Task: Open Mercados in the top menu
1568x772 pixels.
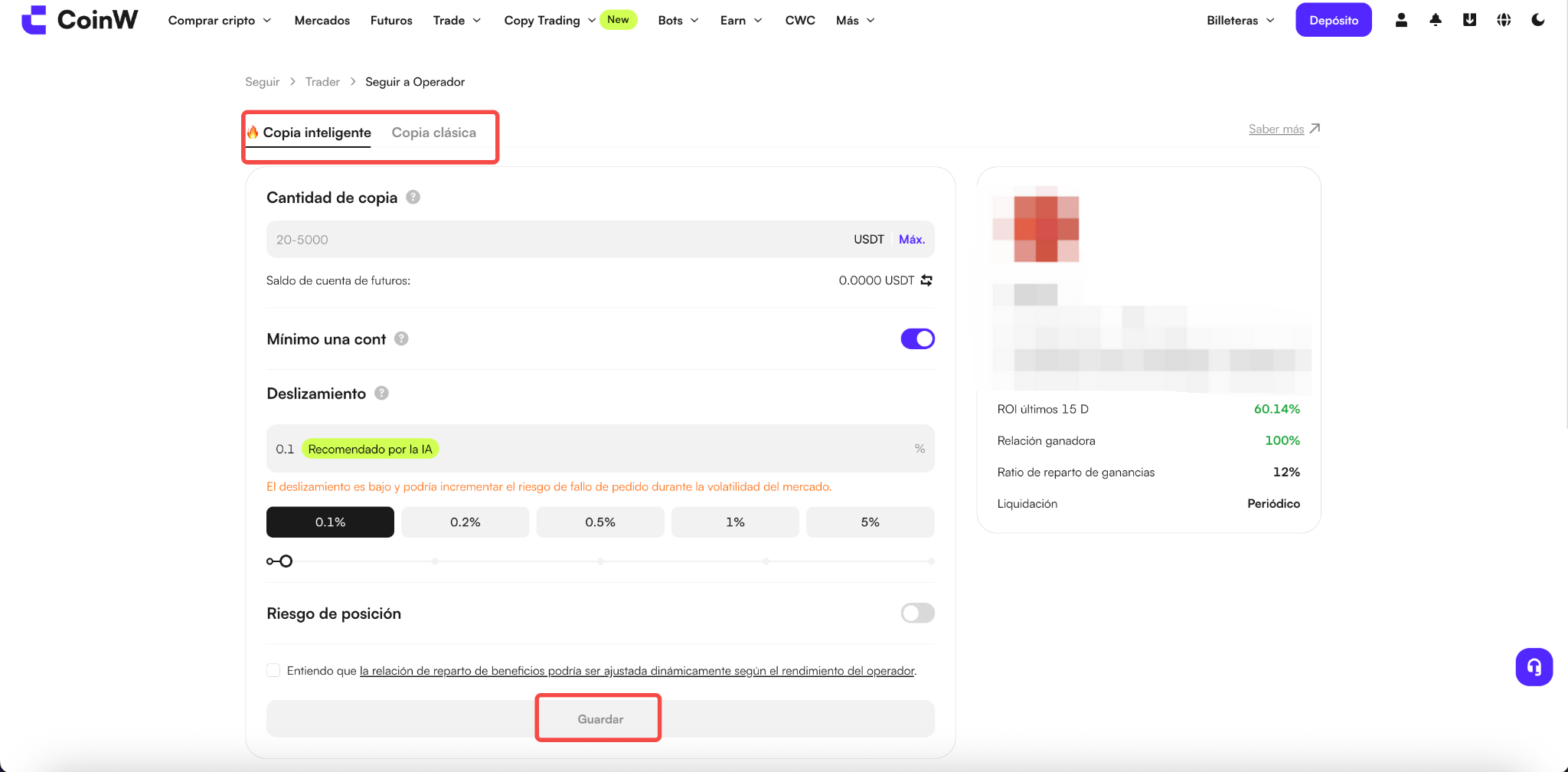Action: point(322,20)
